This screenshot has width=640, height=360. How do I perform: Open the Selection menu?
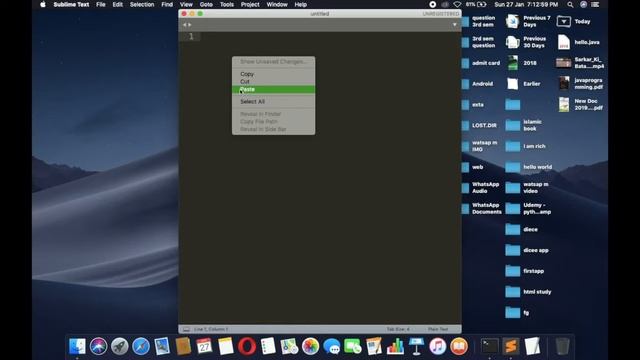pyautogui.click(x=142, y=4)
